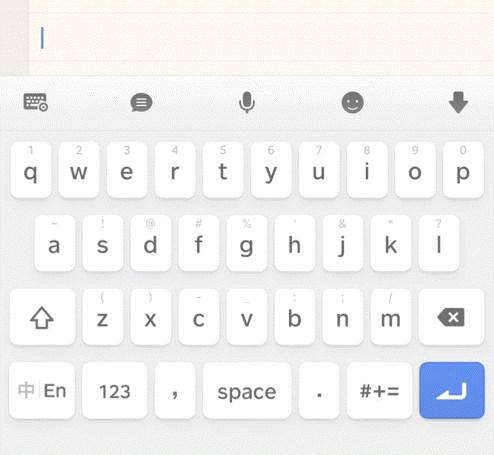Toggle the shift caps arrow key
Screen dimensions: 494x455
click(42, 317)
